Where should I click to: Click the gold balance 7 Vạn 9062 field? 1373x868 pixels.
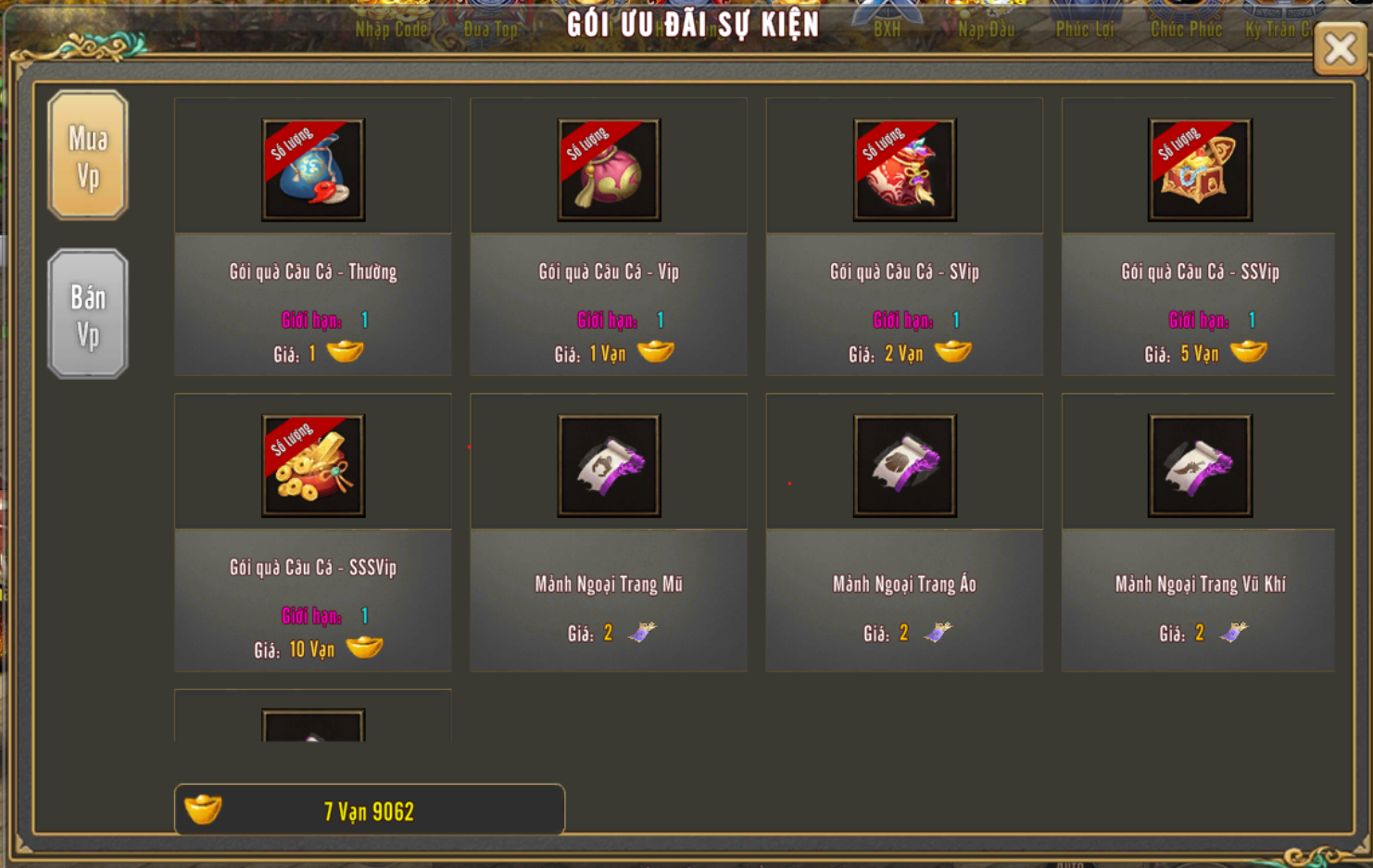click(x=370, y=810)
